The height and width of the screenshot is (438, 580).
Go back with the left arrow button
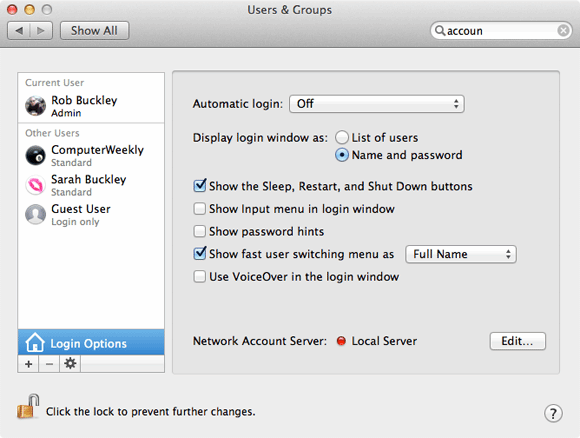click(x=19, y=30)
